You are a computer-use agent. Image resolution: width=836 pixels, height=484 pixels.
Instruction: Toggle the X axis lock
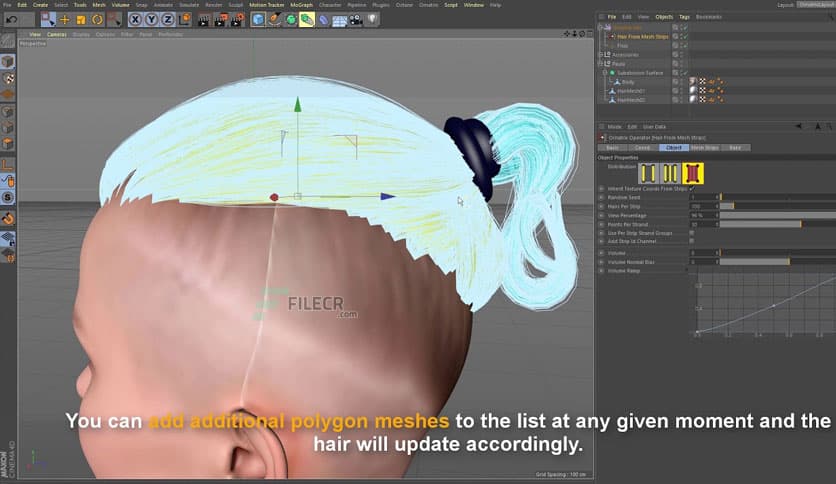click(x=135, y=20)
